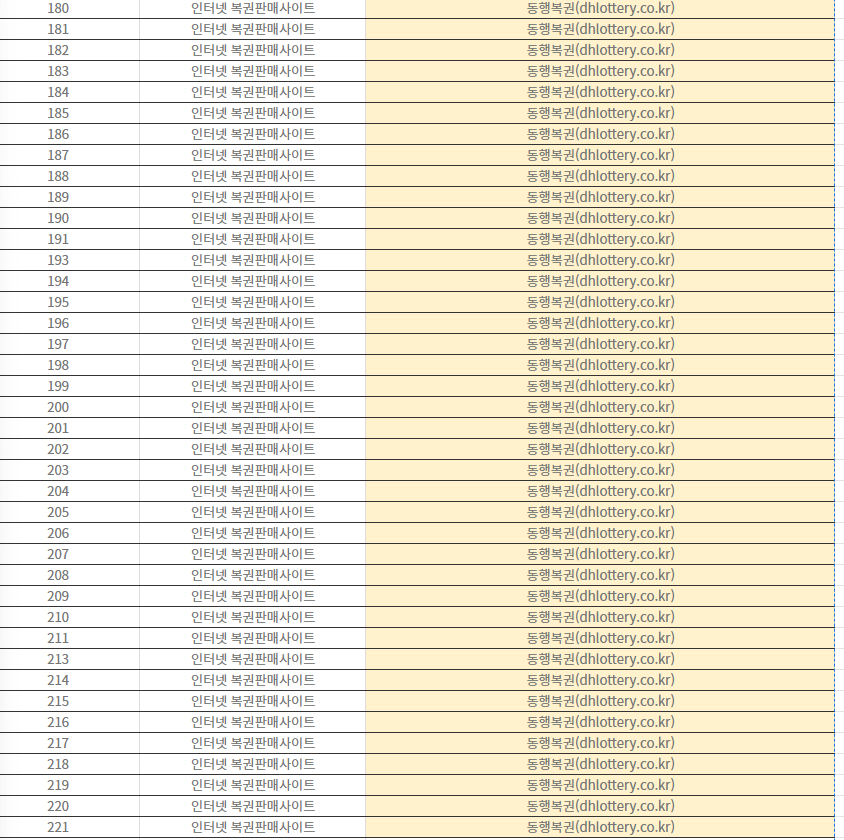This screenshot has width=844, height=840.
Task: Select 인터넷 복권판매사이트 cell in row 198
Action: (x=252, y=365)
